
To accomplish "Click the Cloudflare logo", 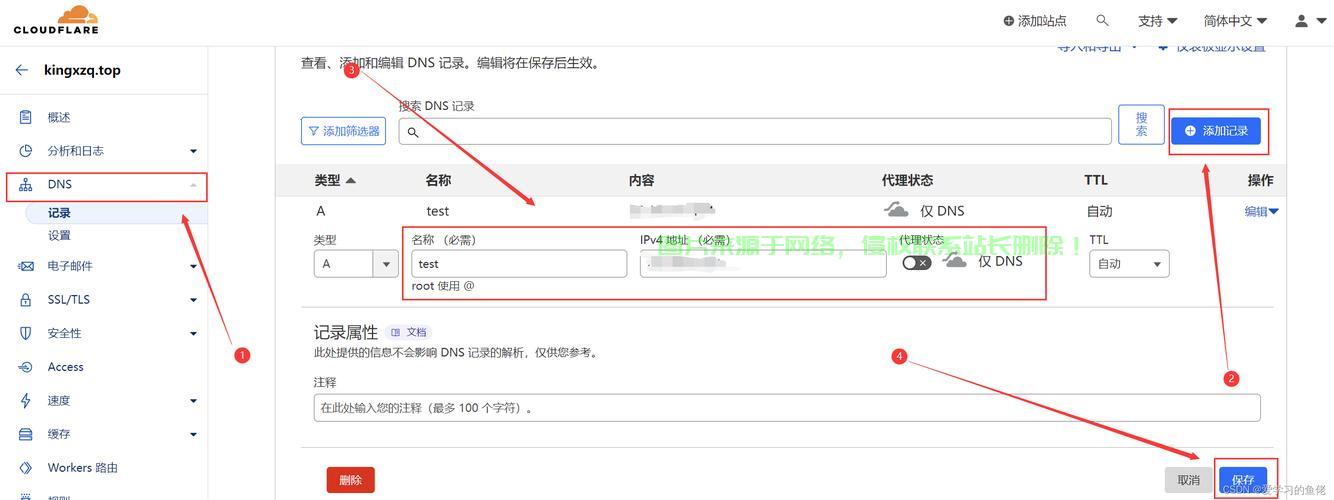I will pyautogui.click(x=56, y=20).
